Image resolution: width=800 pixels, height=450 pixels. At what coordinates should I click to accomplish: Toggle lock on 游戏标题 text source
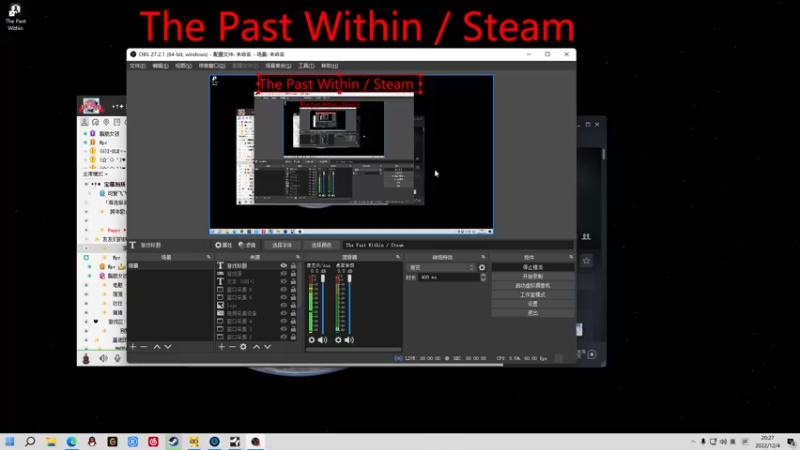pos(293,266)
